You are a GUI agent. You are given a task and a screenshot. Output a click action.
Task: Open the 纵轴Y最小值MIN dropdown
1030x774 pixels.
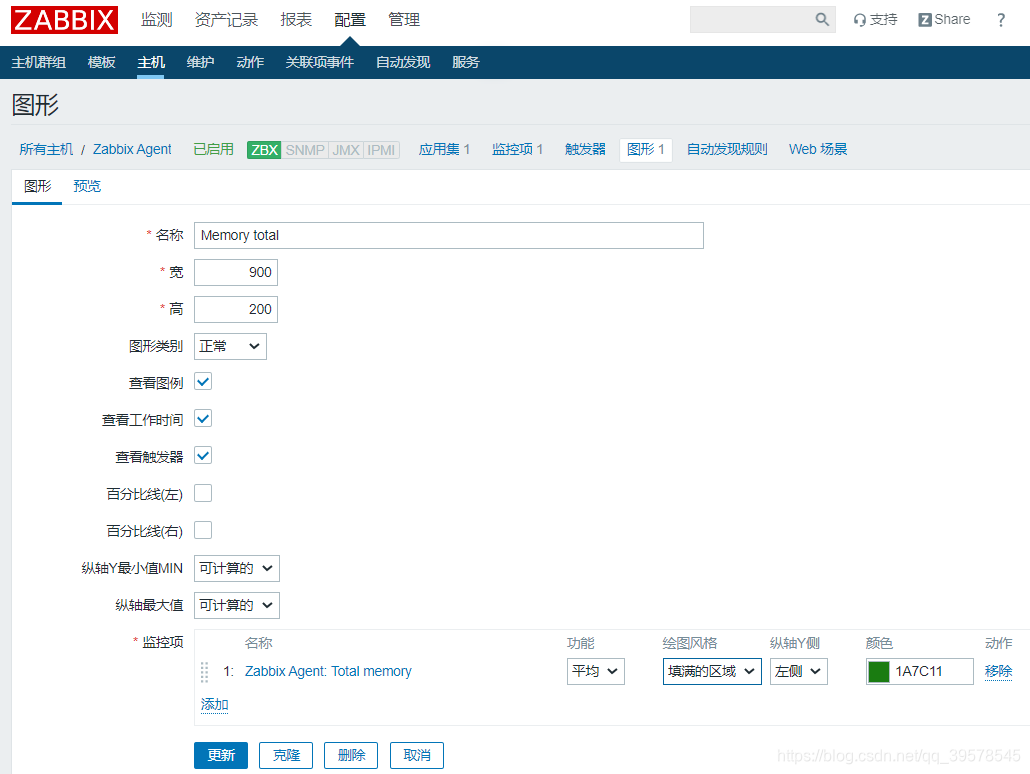tap(236, 568)
